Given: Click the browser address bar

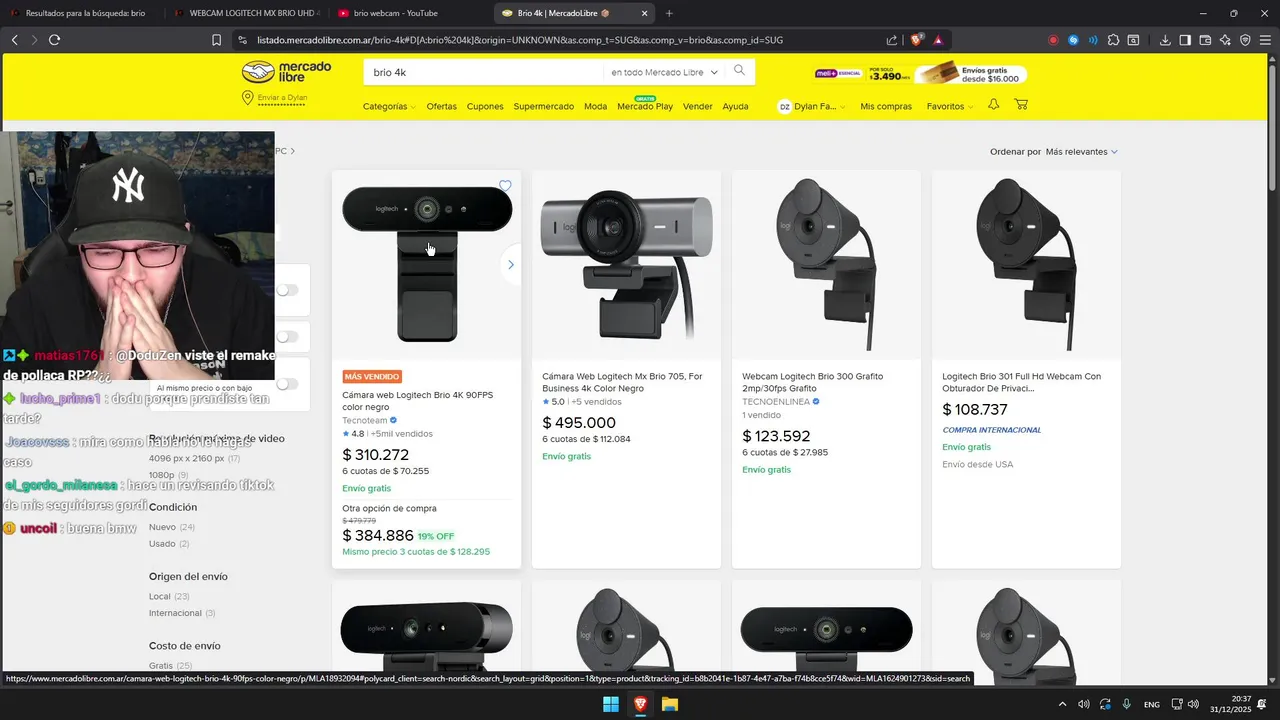Looking at the screenshot, I should click(x=564, y=40).
